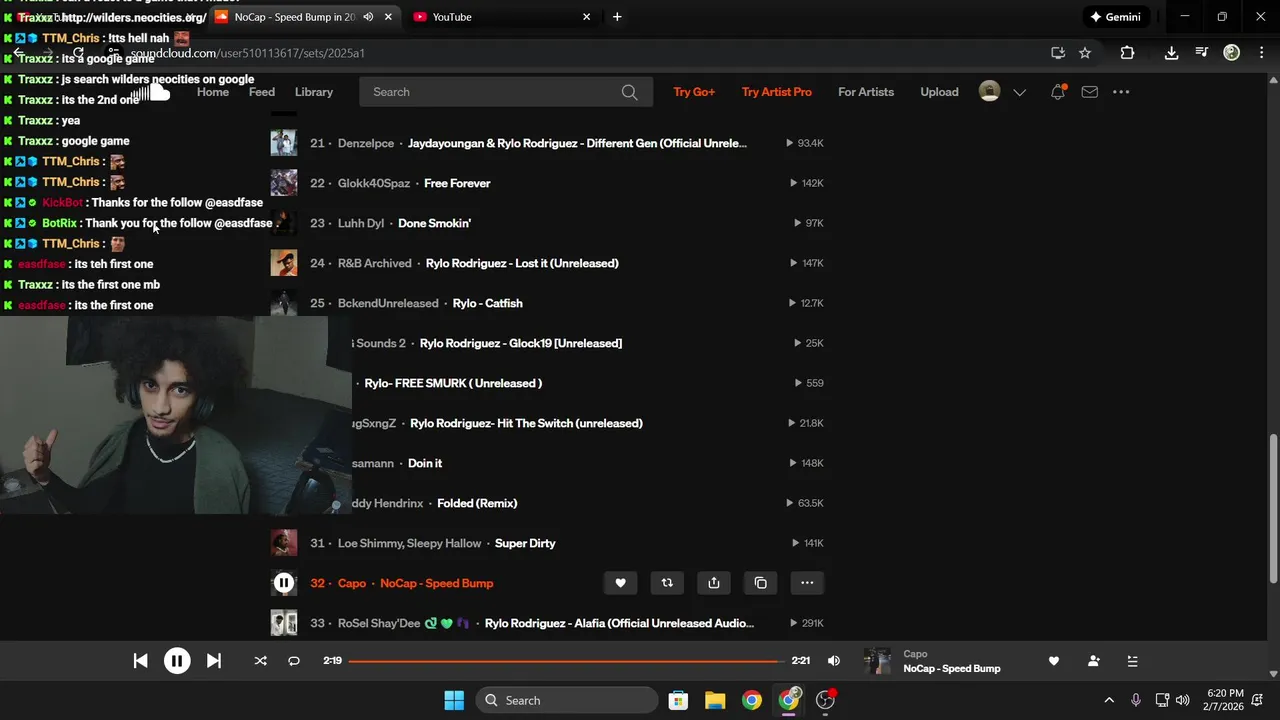Open the media control icon in Chrome toolbar
The height and width of the screenshot is (720, 1280).
pyautogui.click(x=1202, y=53)
